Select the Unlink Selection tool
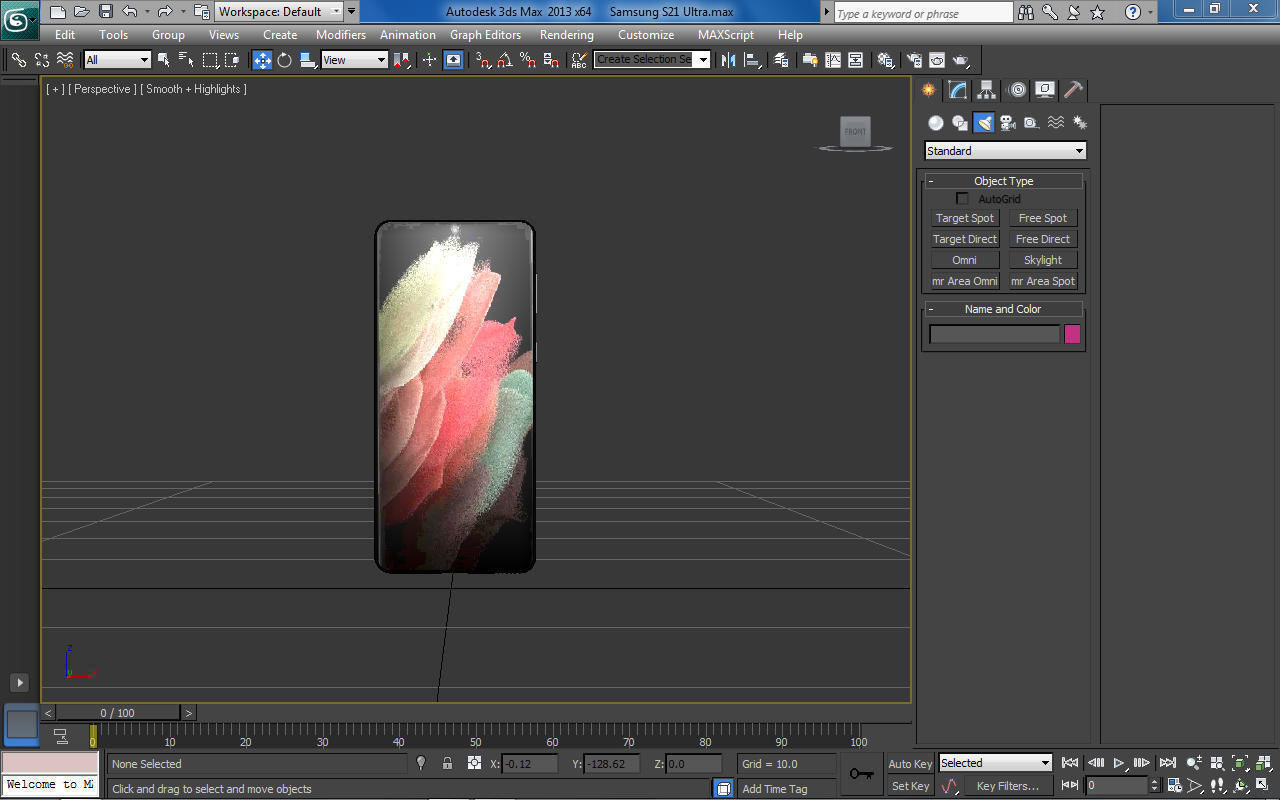Image resolution: width=1280 pixels, height=800 pixels. (42, 60)
